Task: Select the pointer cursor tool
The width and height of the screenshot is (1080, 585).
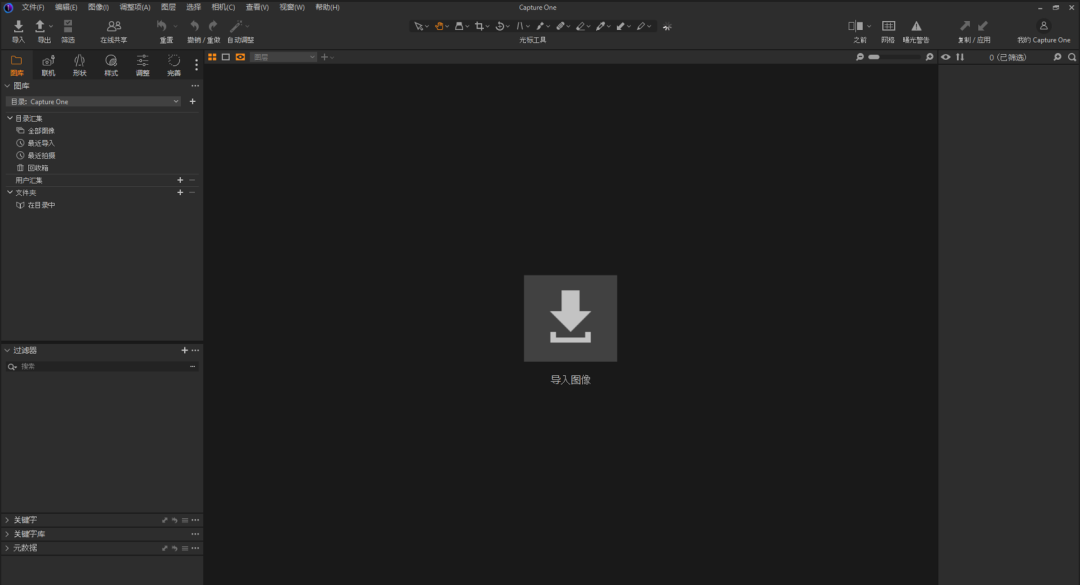Action: pos(418,26)
